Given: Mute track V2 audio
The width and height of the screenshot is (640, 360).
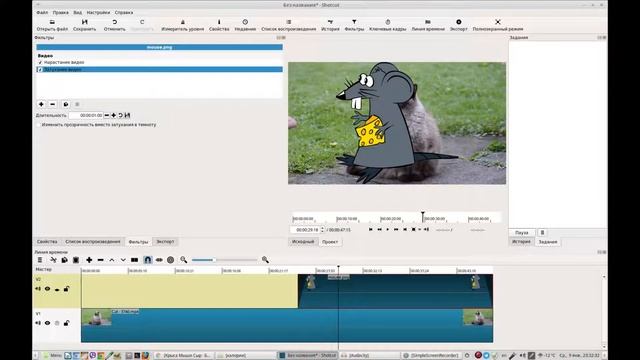Looking at the screenshot, I should pos(38,289).
